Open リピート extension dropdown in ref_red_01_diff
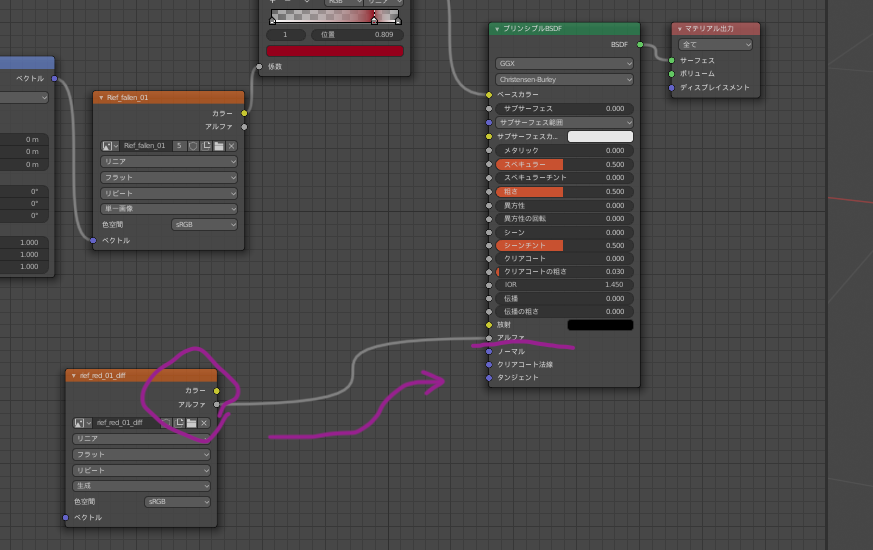This screenshot has width=873, height=550. point(141,470)
